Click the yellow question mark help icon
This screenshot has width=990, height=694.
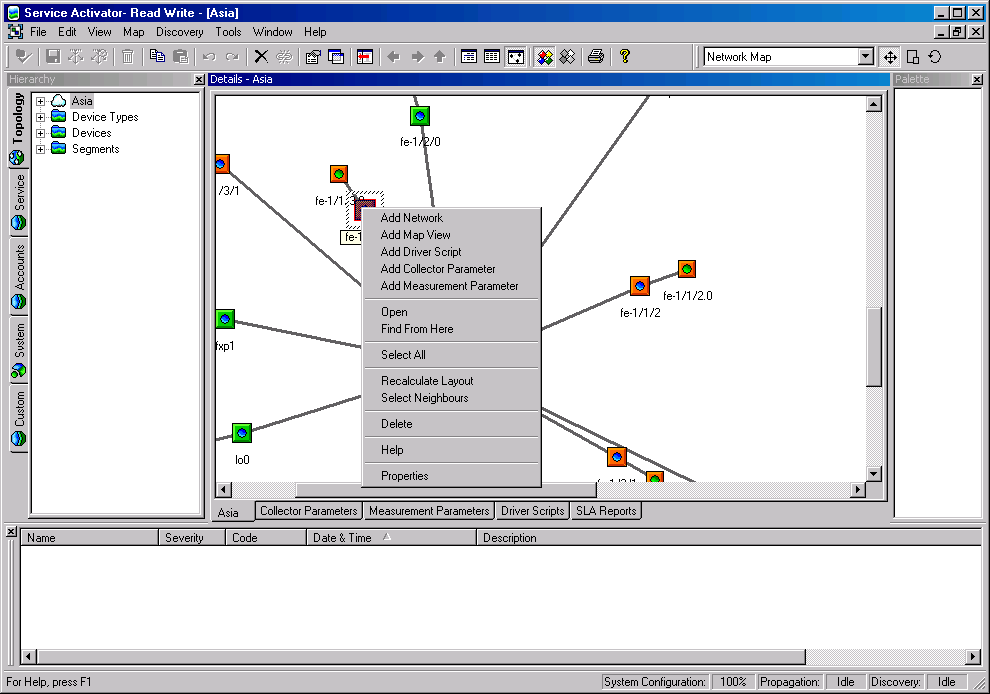(x=624, y=57)
